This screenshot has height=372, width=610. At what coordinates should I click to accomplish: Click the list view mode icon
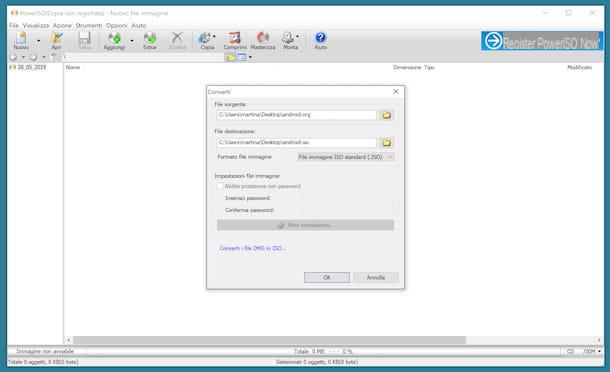pyautogui.click(x=242, y=57)
